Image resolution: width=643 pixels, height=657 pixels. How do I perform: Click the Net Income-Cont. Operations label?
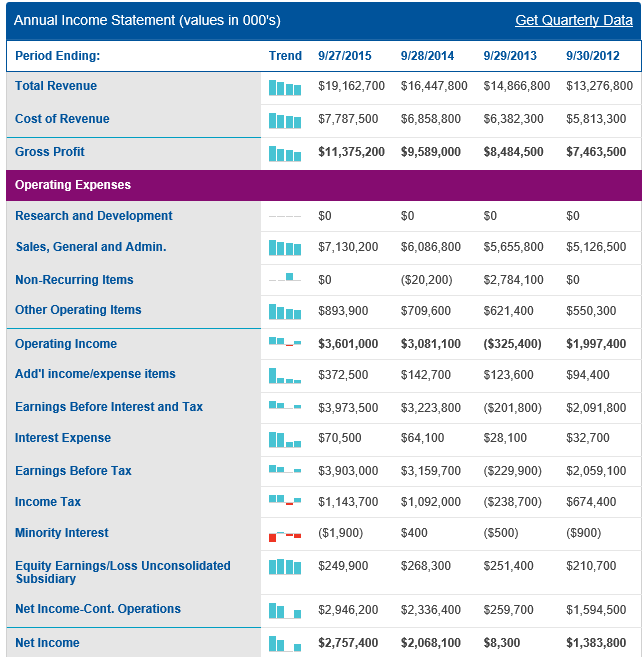click(x=98, y=609)
